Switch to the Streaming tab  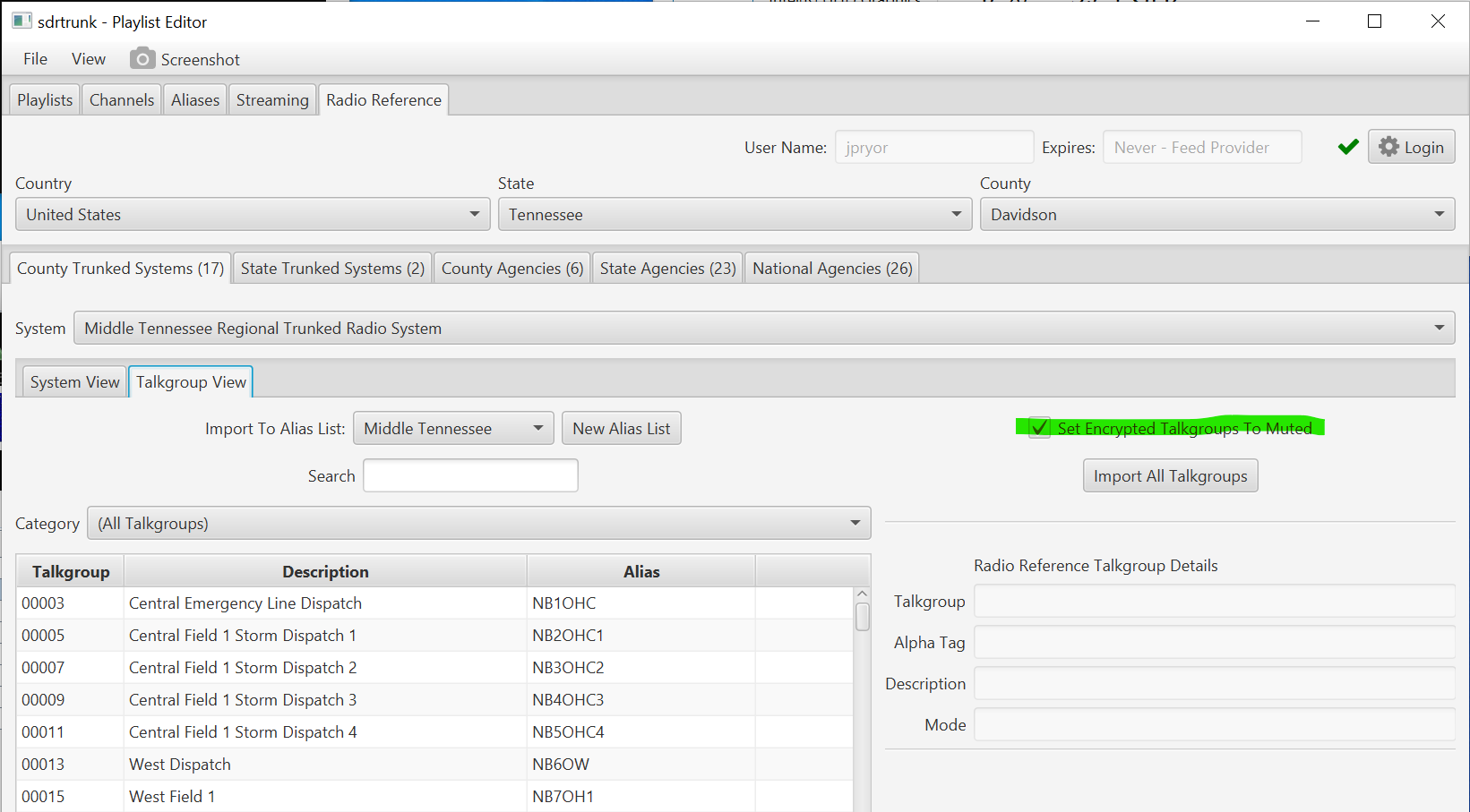tap(272, 99)
